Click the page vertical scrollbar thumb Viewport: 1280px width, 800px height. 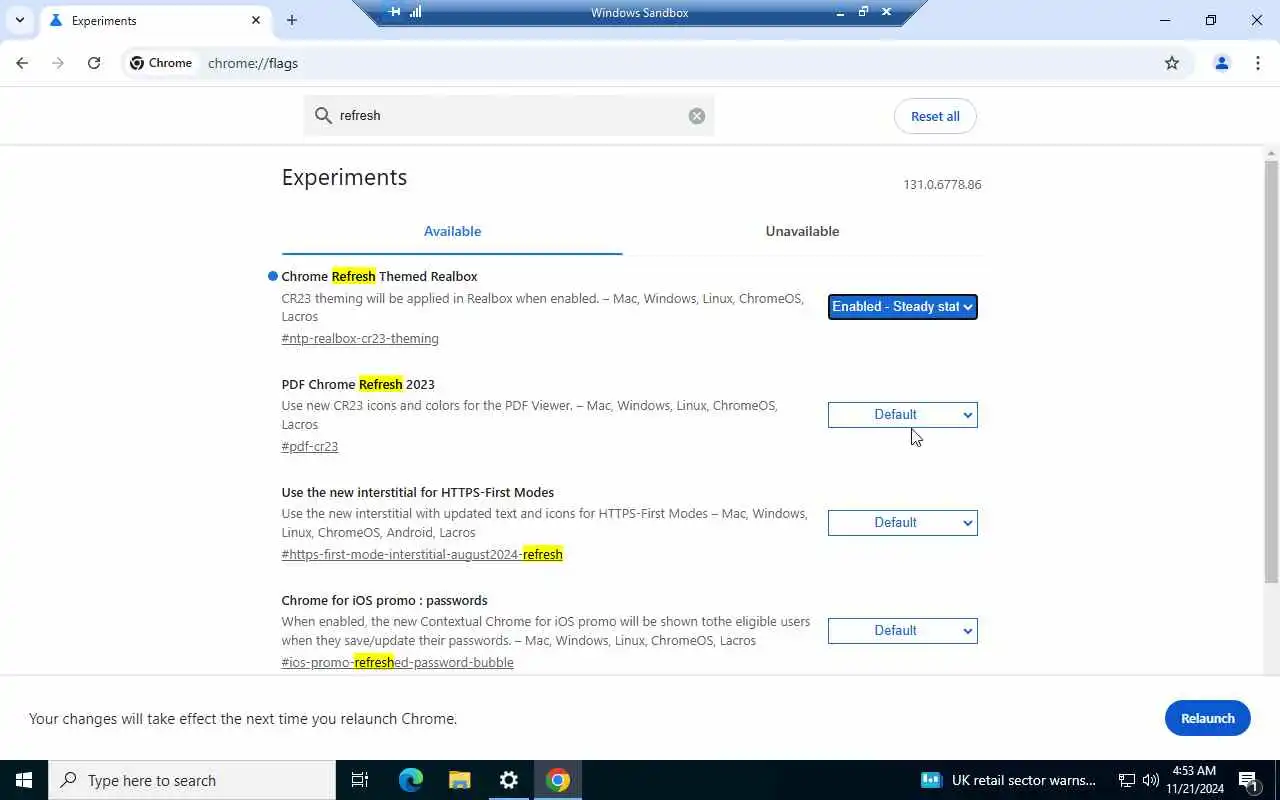tap(1272, 372)
